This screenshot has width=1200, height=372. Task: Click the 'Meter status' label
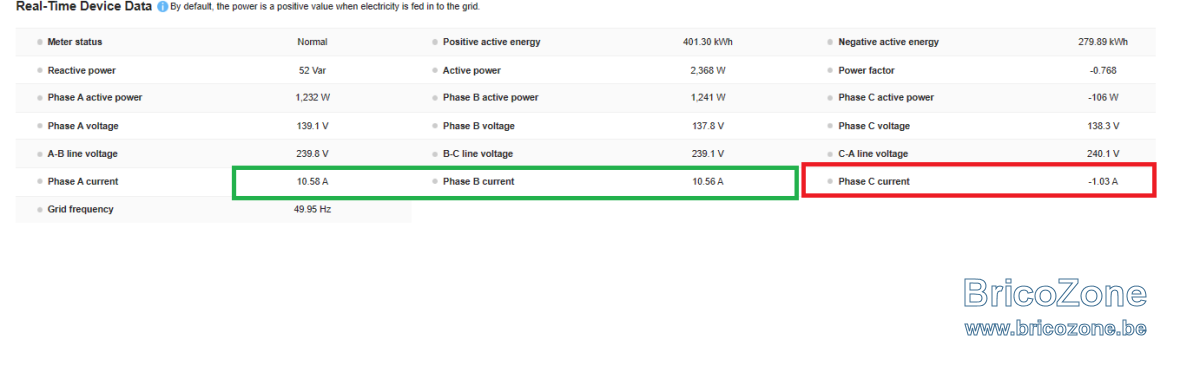point(75,42)
